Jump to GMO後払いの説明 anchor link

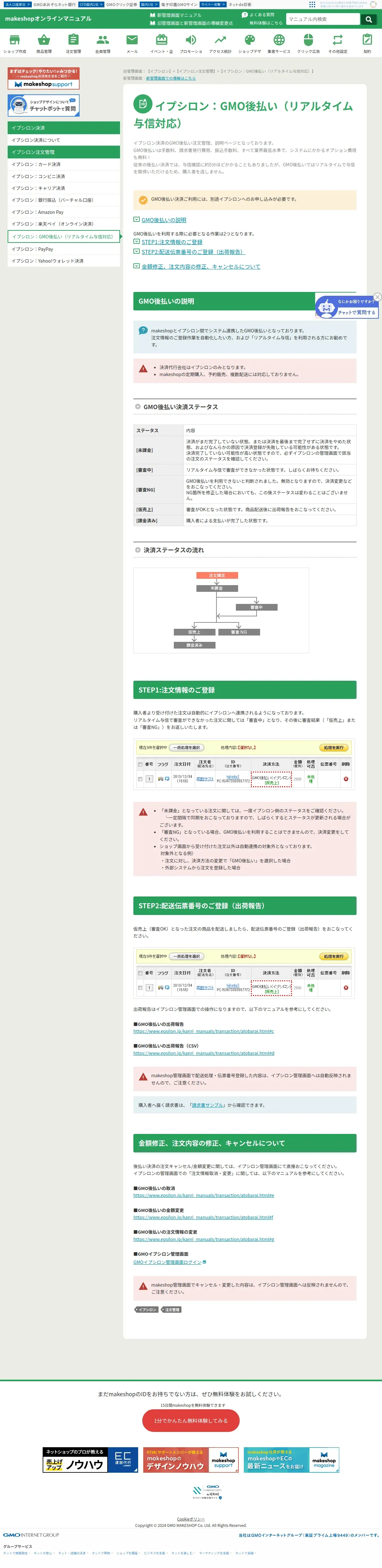click(x=164, y=220)
